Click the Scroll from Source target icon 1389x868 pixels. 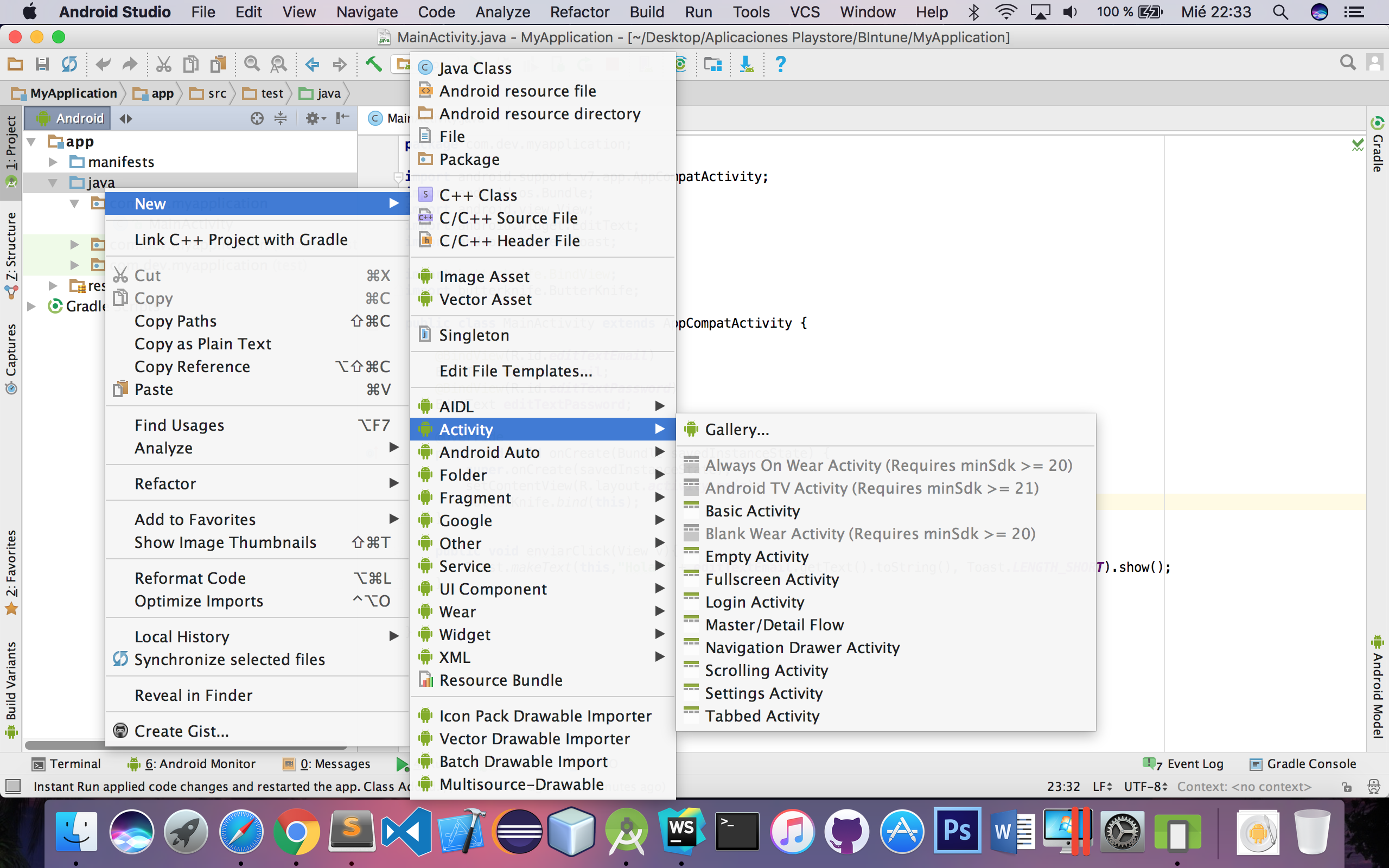(257, 118)
